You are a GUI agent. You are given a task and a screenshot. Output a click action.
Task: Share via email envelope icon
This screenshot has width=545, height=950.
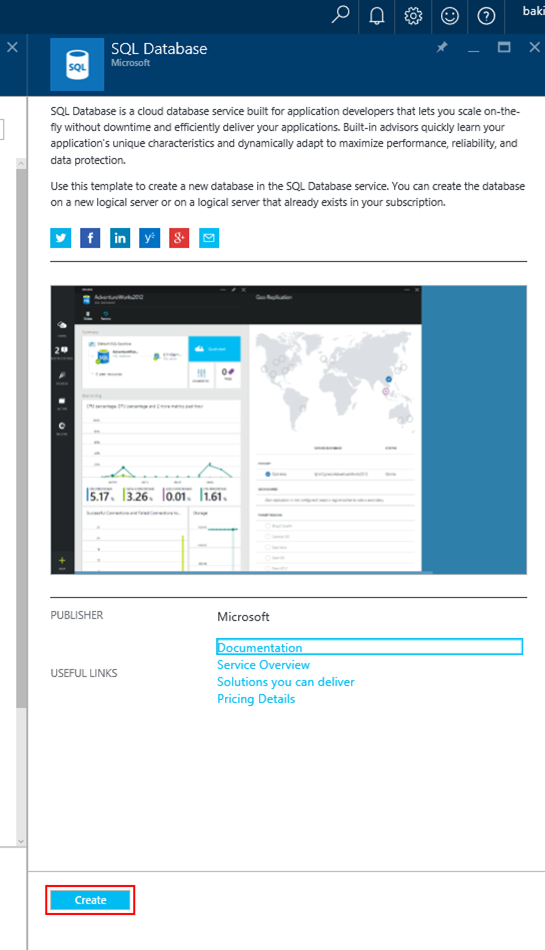pos(209,238)
